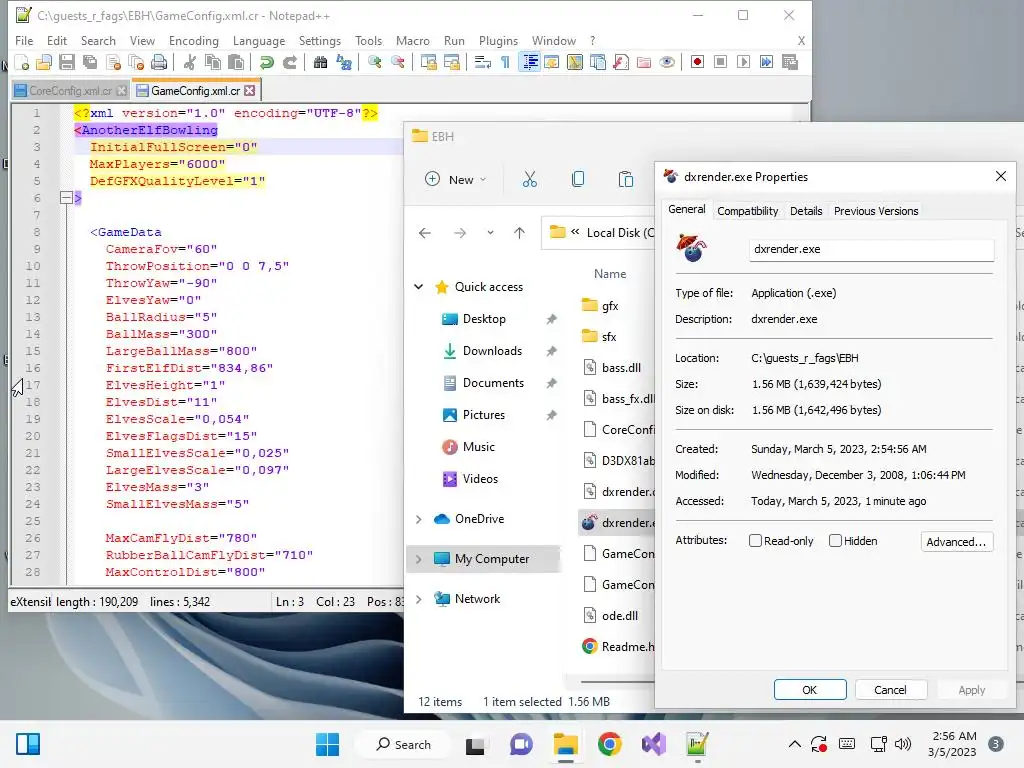Open the Encoding menu
Image resolution: width=1024 pixels, height=768 pixels.
tap(194, 40)
